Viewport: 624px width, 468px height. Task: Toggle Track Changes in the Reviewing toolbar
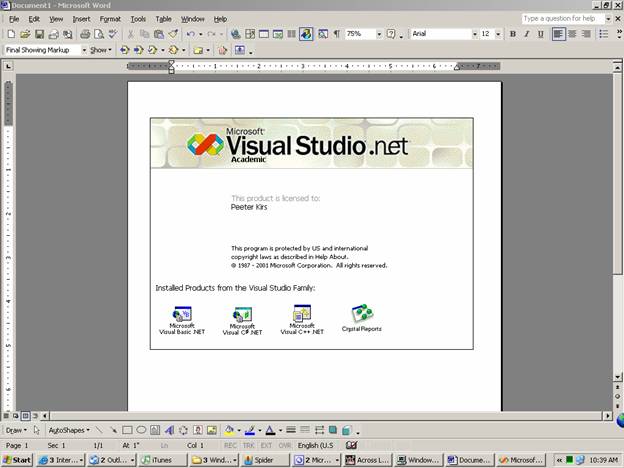point(223,50)
